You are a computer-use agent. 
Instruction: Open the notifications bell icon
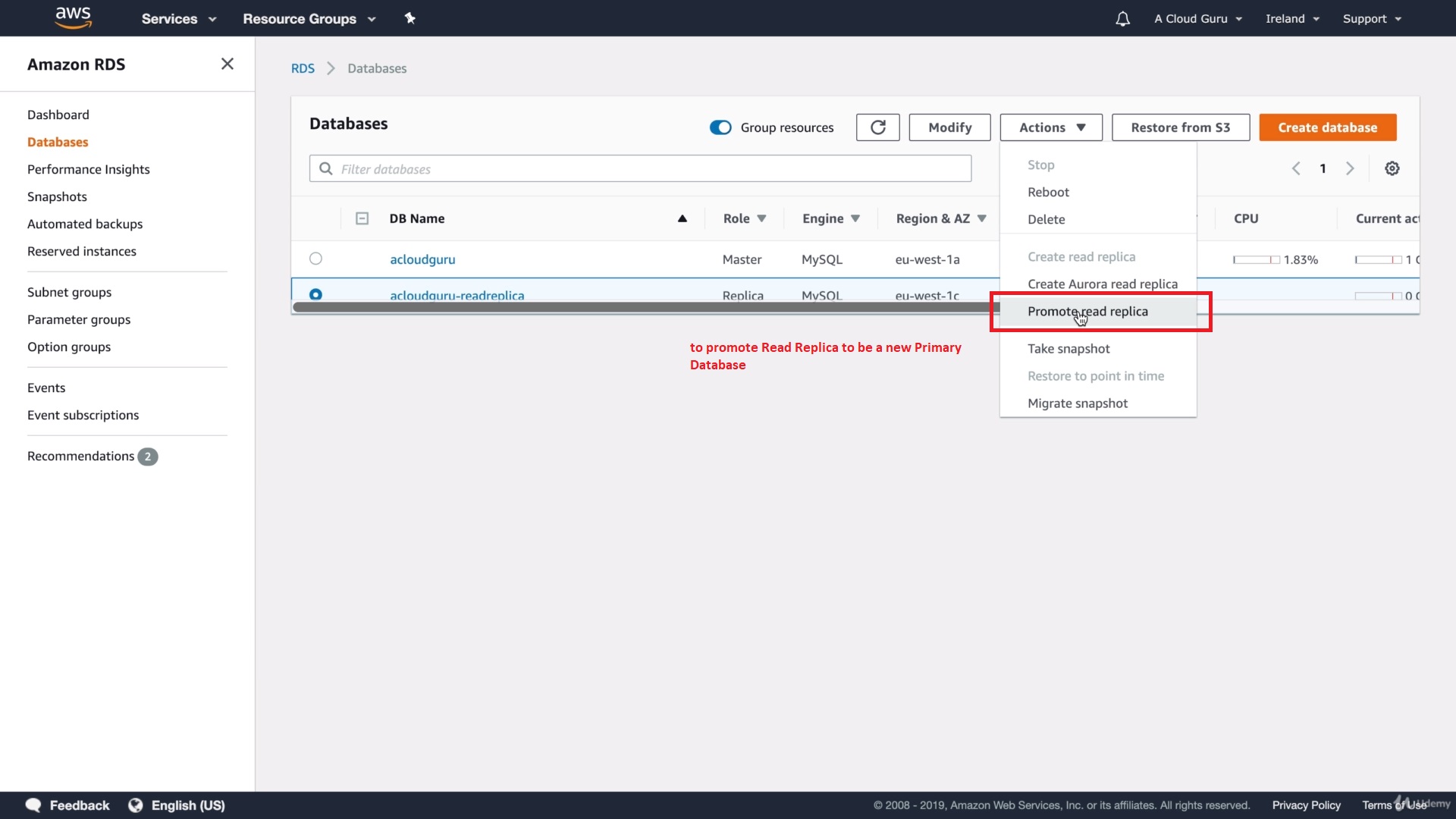1122,19
